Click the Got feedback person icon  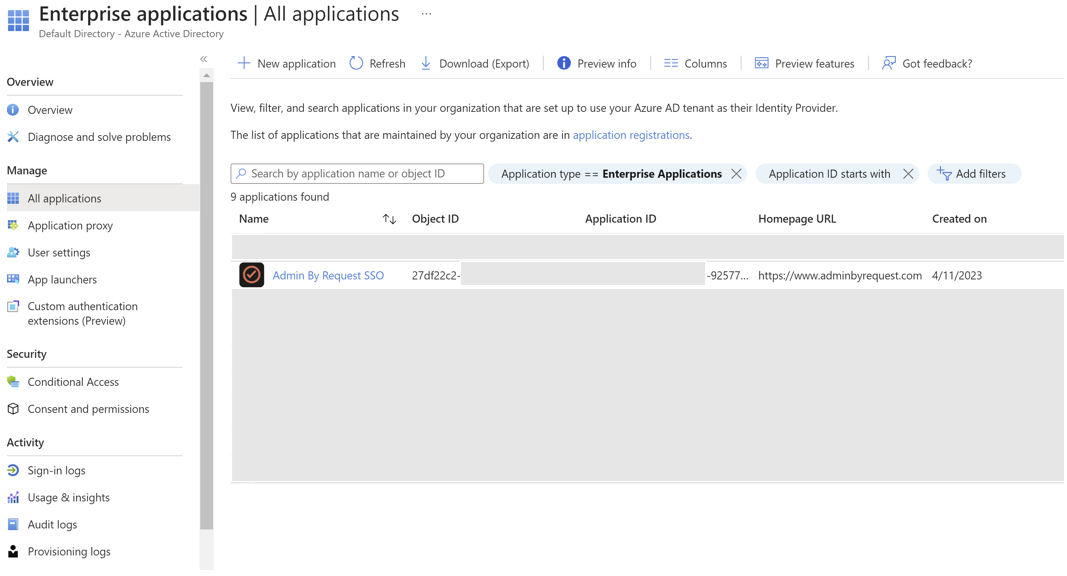click(x=889, y=63)
